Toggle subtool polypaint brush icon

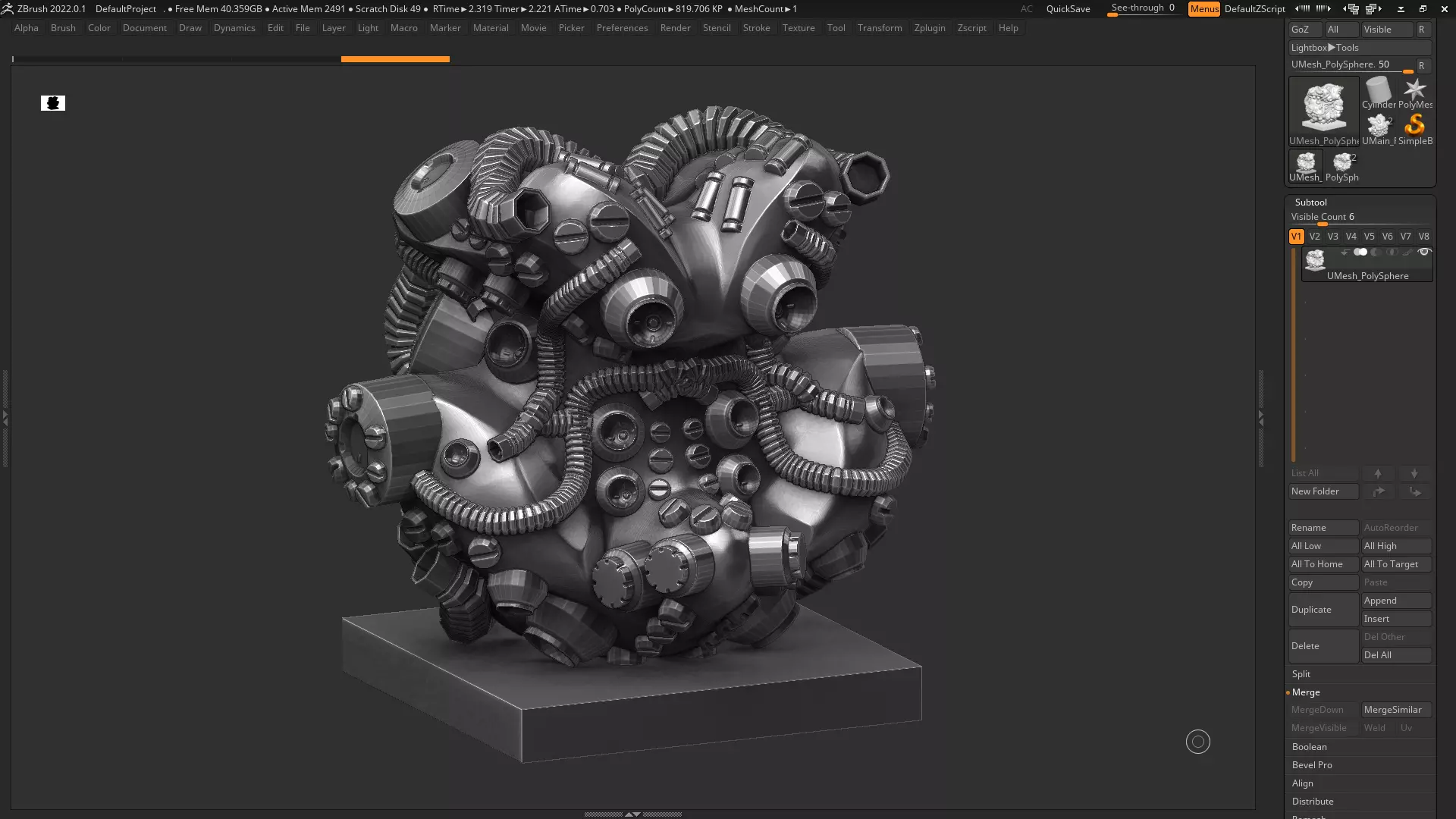(x=1408, y=253)
